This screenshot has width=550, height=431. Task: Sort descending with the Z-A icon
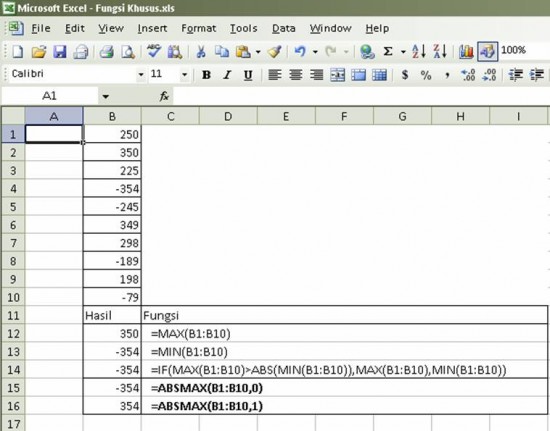[x=440, y=52]
